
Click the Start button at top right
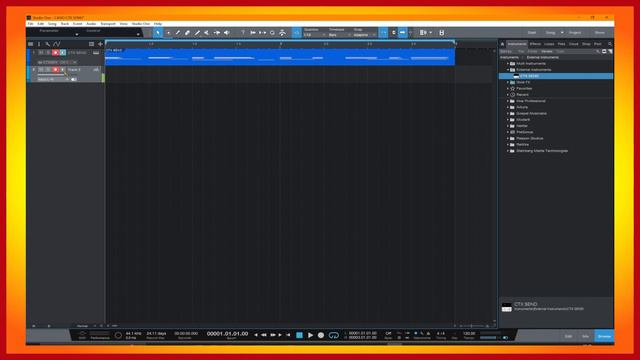coord(532,33)
